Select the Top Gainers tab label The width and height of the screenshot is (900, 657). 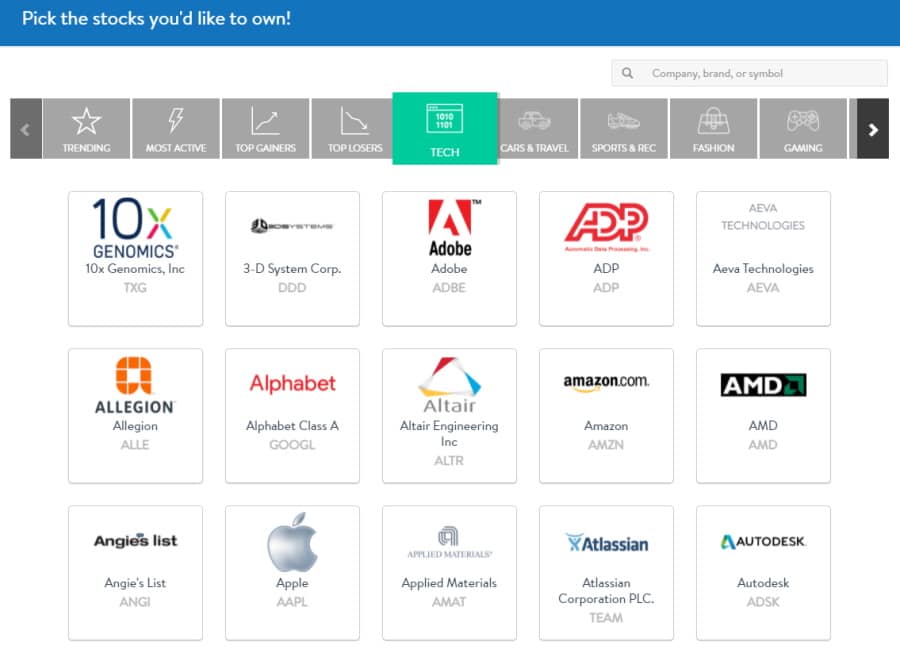coord(265,148)
